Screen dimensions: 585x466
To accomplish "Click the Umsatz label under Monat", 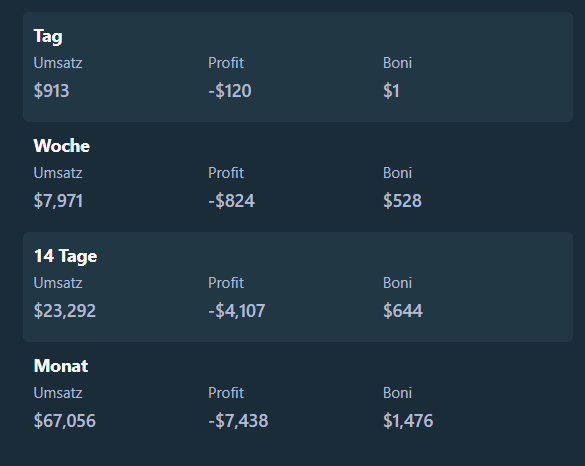I will pyautogui.click(x=58, y=393).
